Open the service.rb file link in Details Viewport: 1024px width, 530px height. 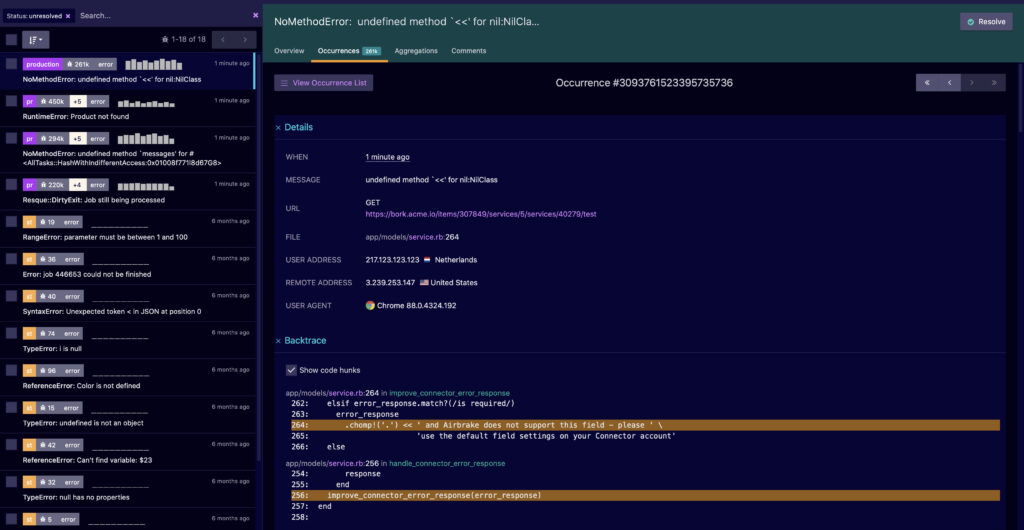tap(426, 237)
